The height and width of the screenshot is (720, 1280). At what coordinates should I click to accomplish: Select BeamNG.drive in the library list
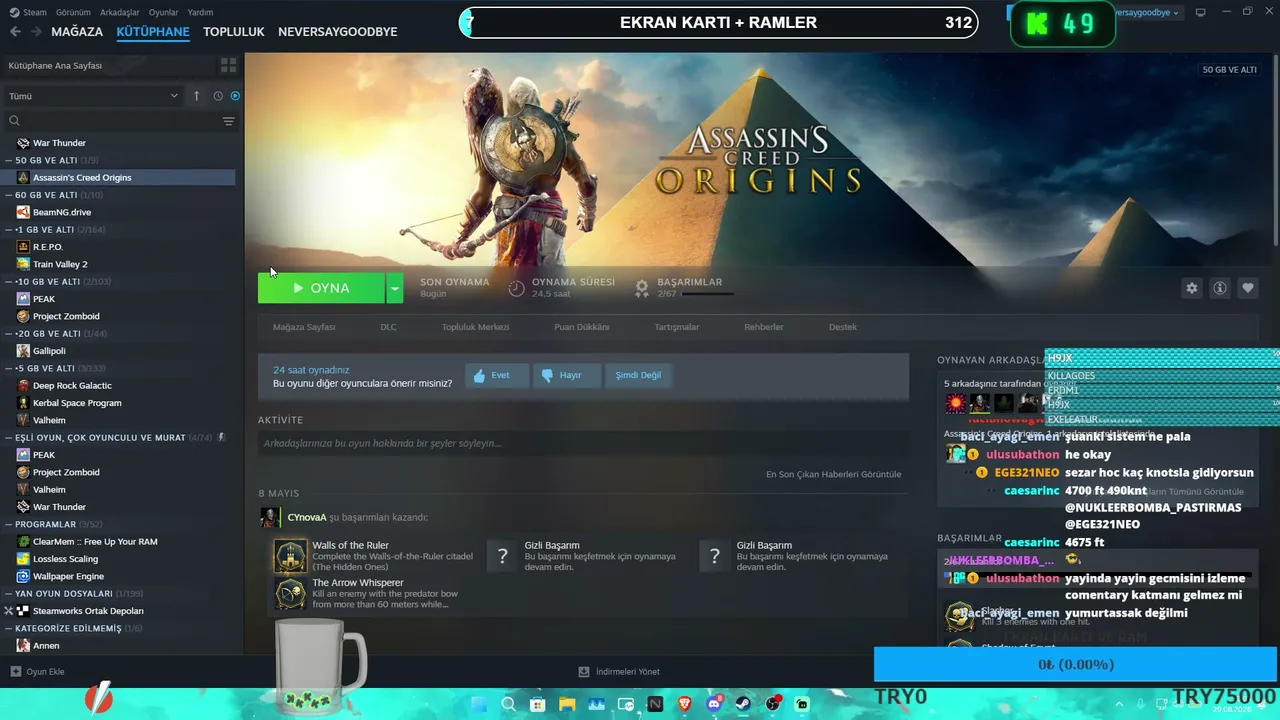[x=62, y=212]
